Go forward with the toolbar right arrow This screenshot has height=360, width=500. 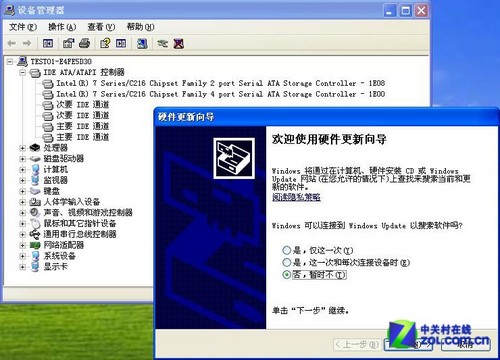(27, 43)
